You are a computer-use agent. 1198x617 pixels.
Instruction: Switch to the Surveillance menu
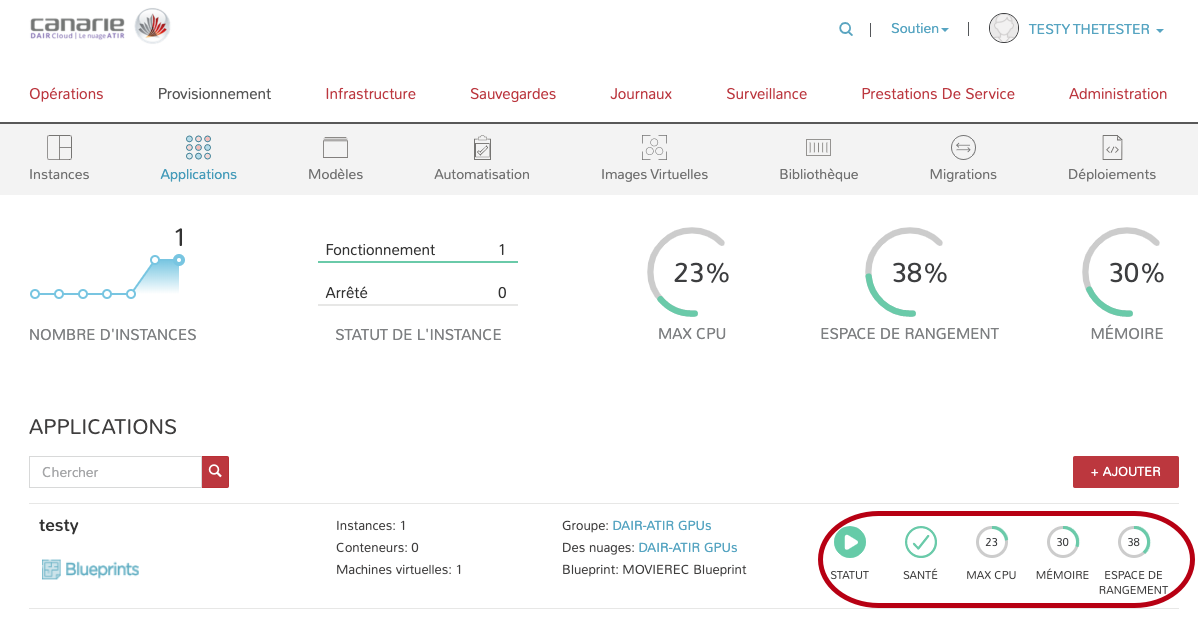click(766, 94)
